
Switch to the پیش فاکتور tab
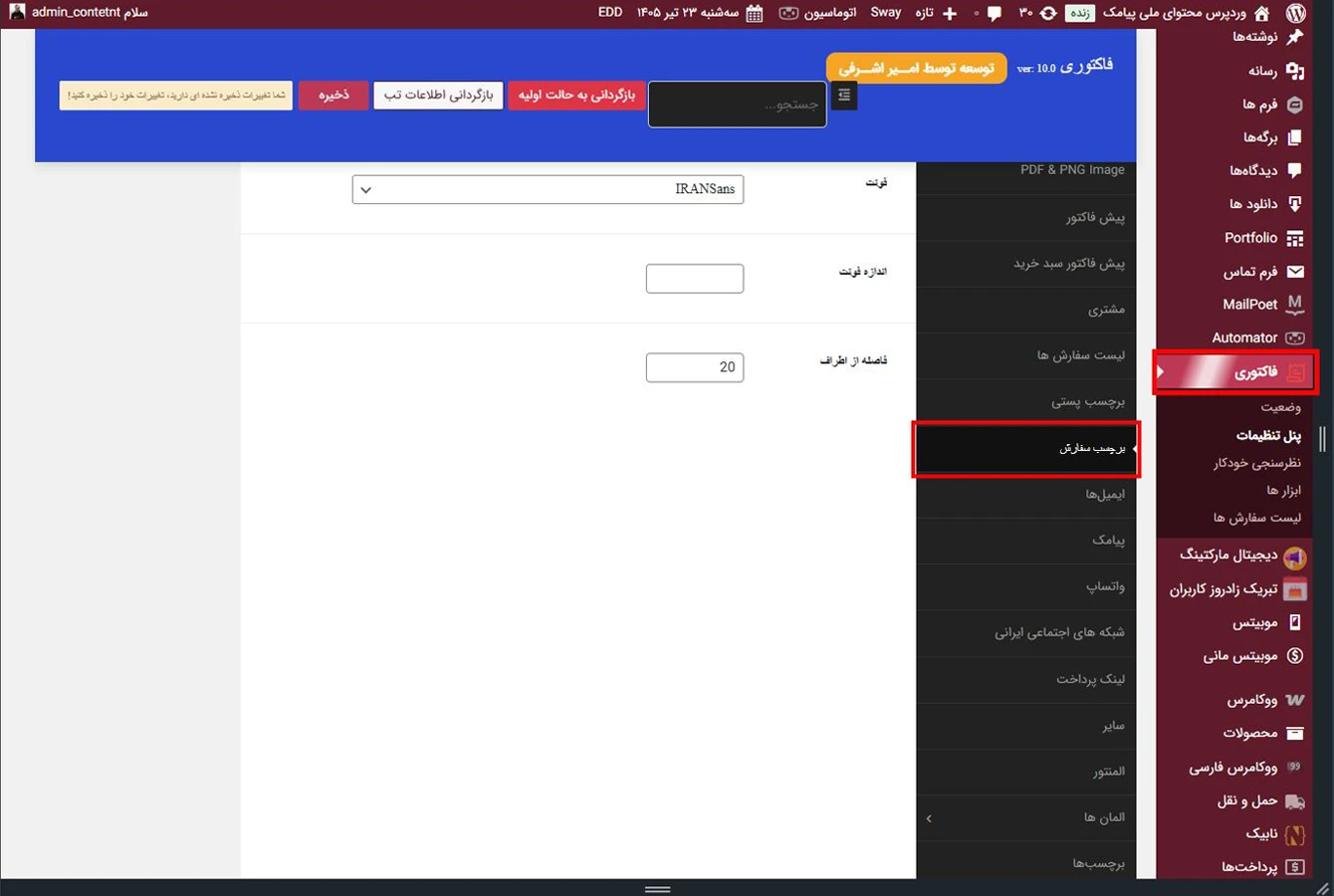[x=1025, y=217]
